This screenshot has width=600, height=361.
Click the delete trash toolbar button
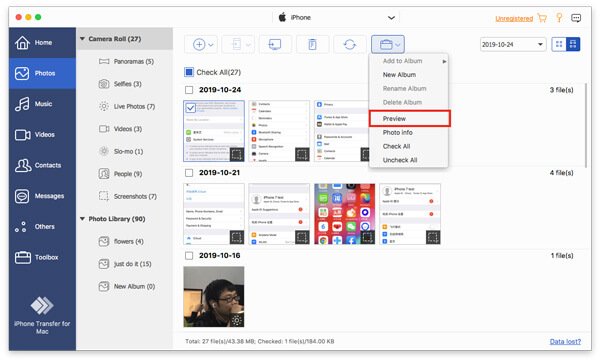[312, 44]
